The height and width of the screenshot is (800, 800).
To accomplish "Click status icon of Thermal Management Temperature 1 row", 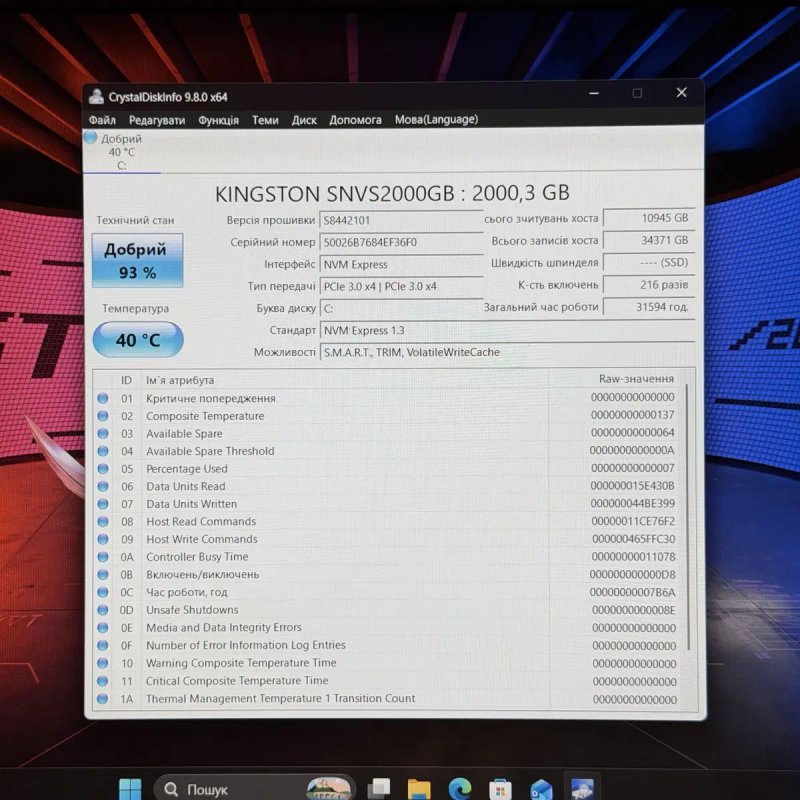I will [x=103, y=698].
